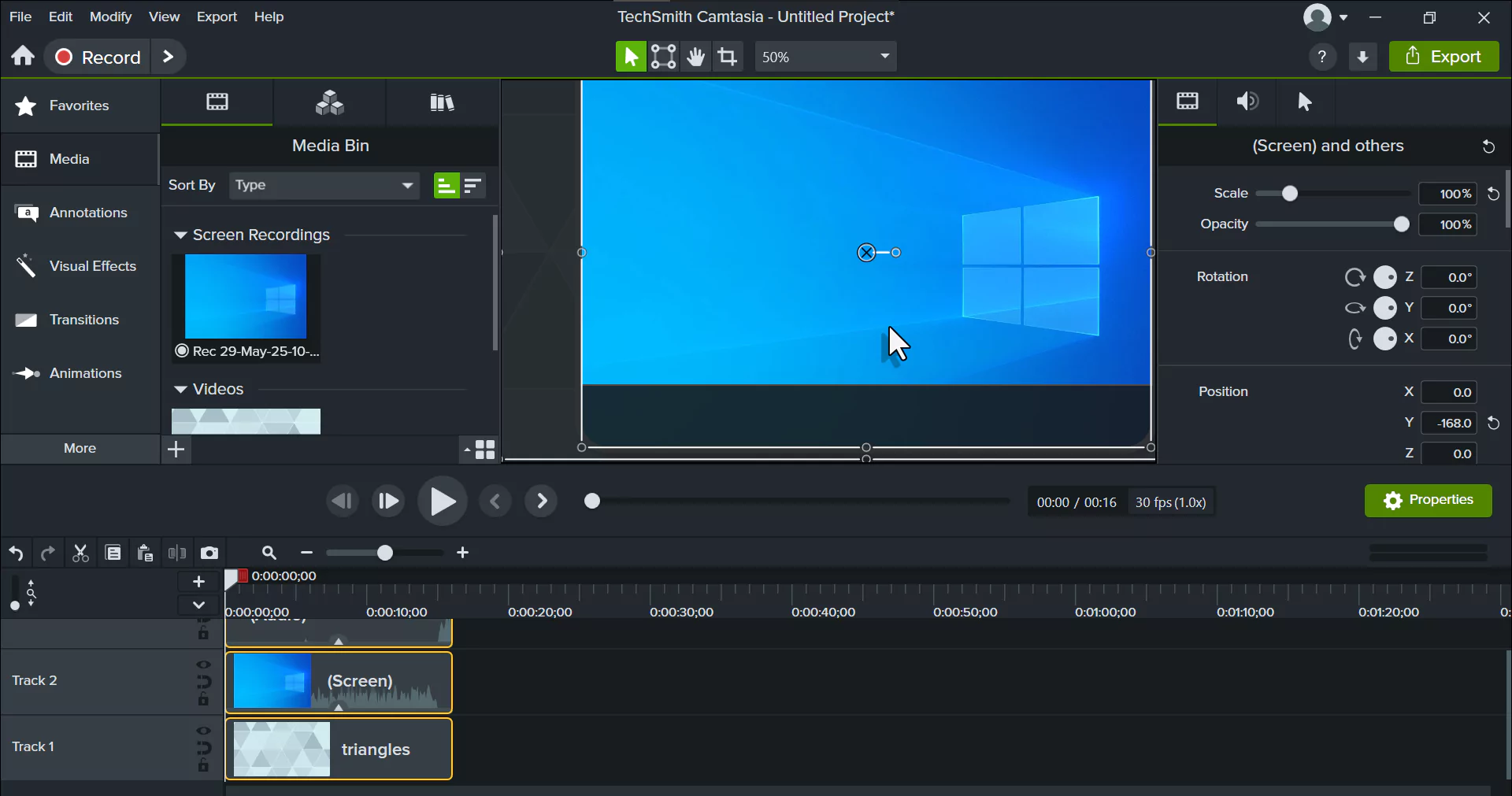This screenshot has height=796, width=1512.
Task: Click the playback scrubber bar
Action: click(x=797, y=502)
